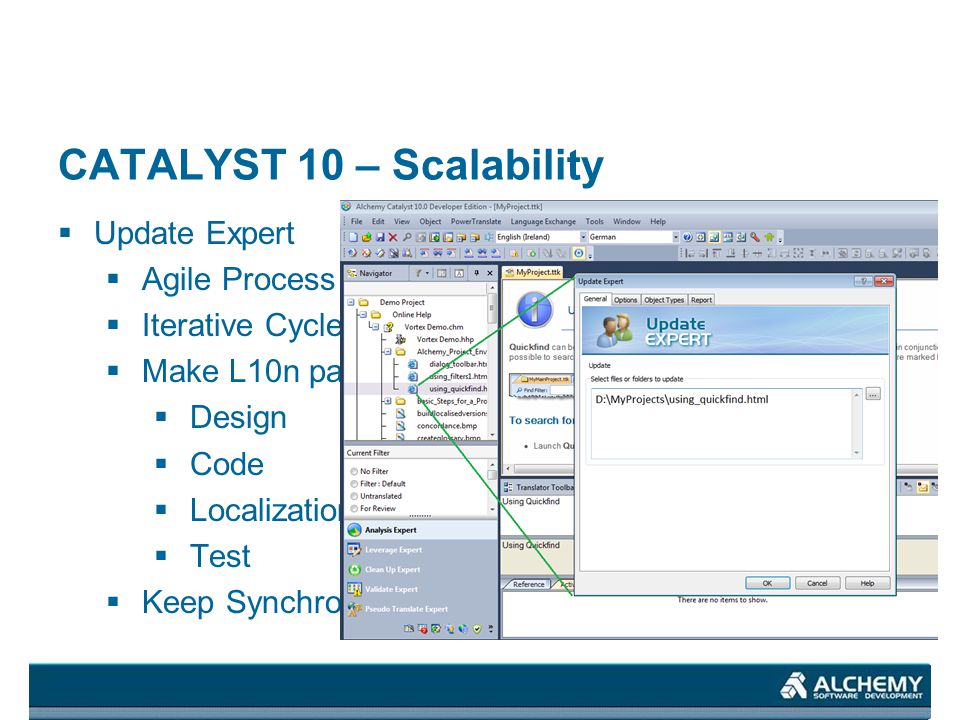Collapse the Alchemy_Project_Env folder node
Screen dimensions: 960x720
(x=388, y=351)
